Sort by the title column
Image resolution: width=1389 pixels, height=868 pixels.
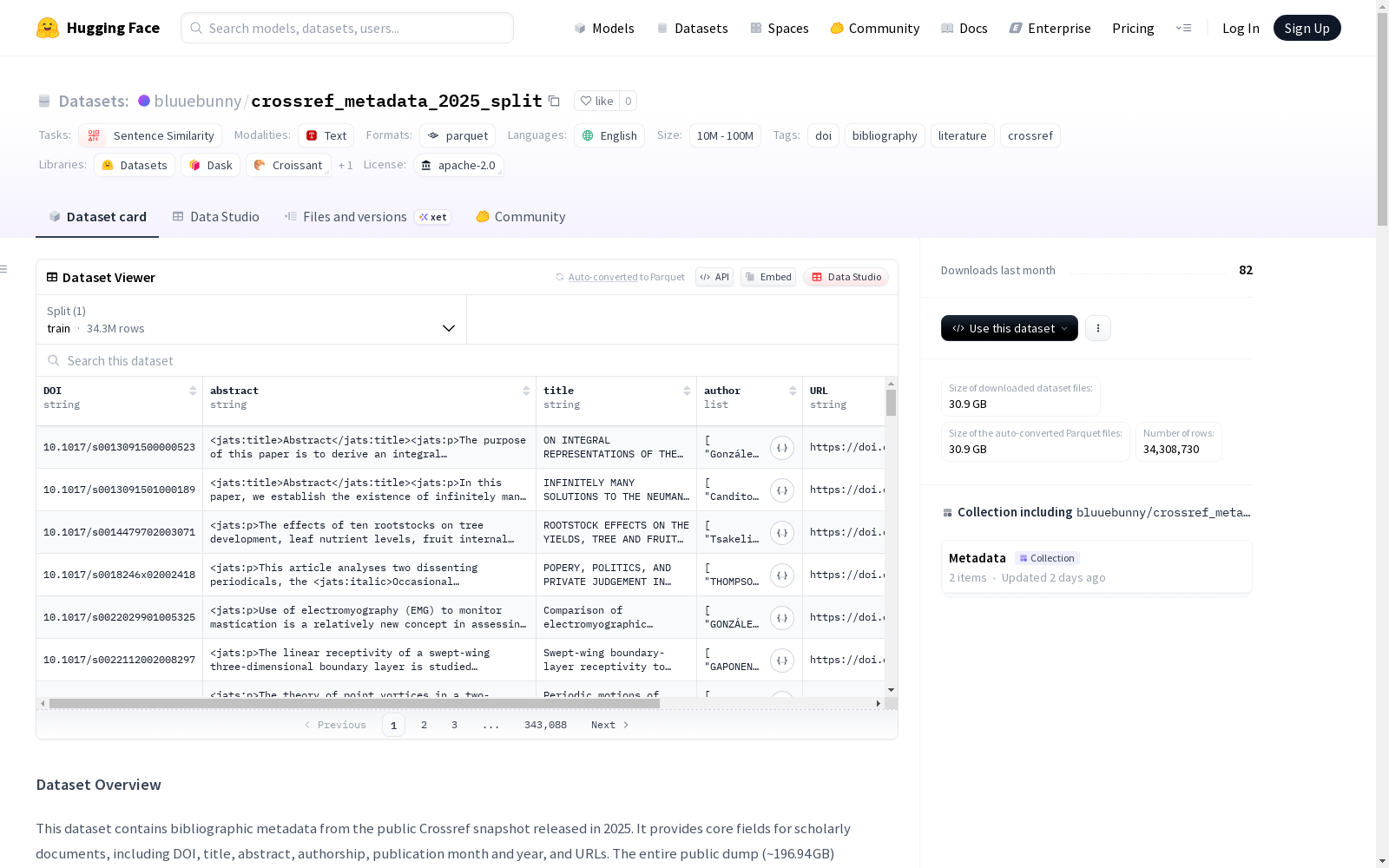[687, 391]
